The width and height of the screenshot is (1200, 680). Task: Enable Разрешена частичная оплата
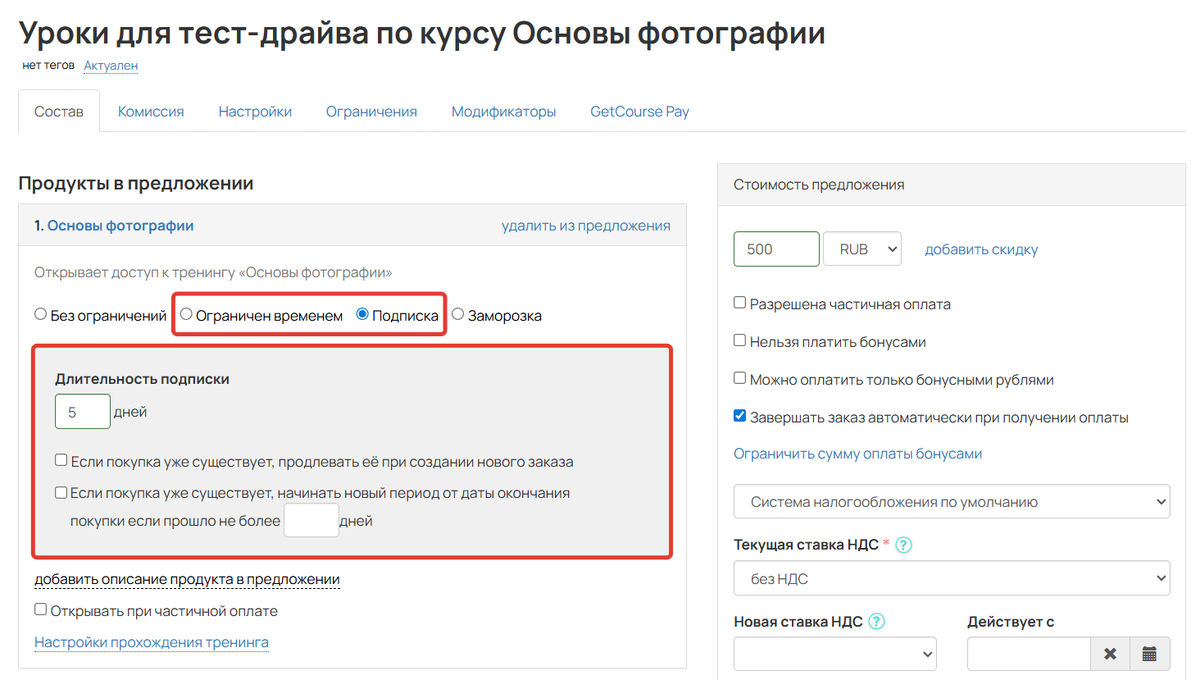click(740, 303)
